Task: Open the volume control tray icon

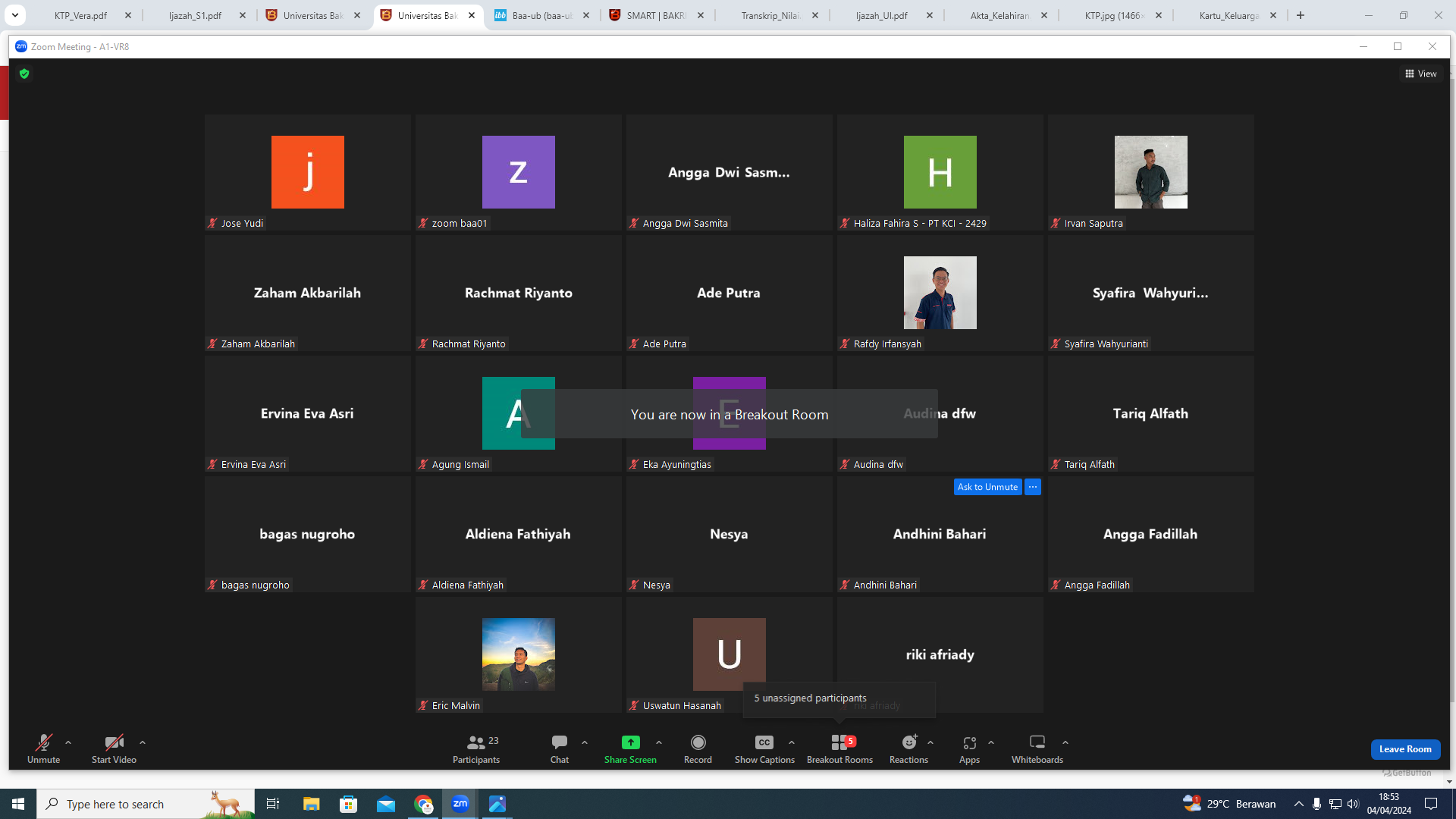Action: 1354,804
